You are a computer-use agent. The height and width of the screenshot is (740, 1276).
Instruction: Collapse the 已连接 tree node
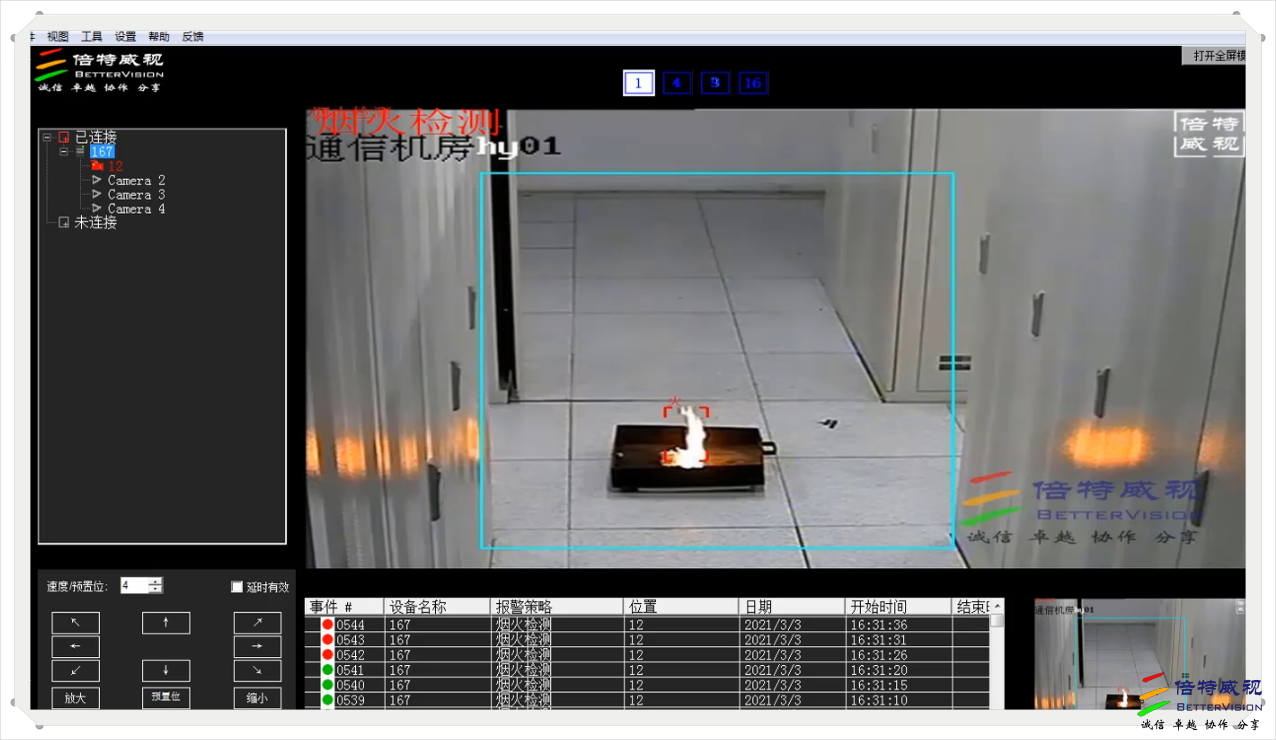point(47,137)
